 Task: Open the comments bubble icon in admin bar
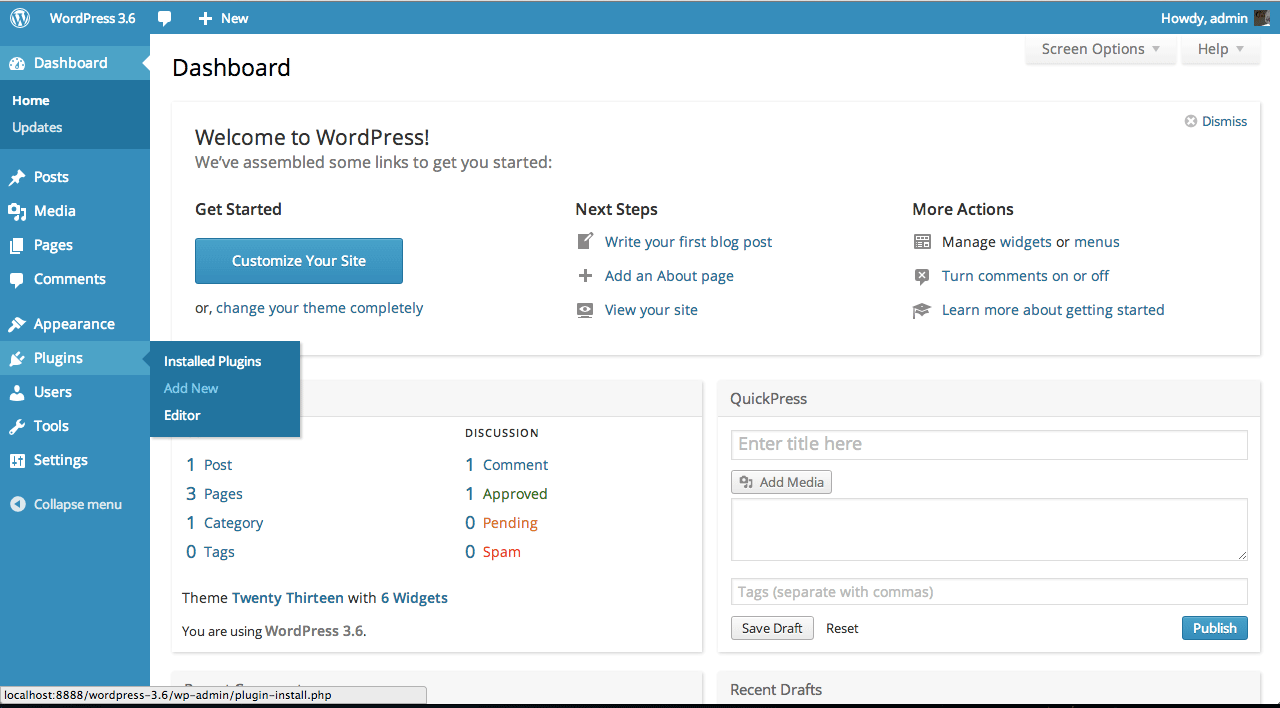pyautogui.click(x=165, y=18)
